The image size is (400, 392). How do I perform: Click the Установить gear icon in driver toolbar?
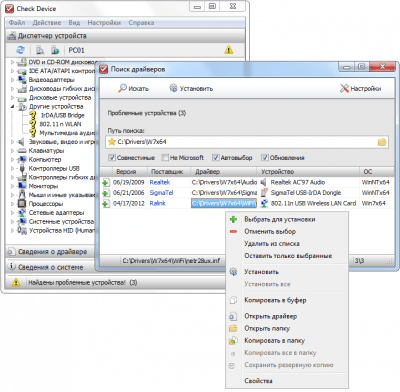coord(173,88)
